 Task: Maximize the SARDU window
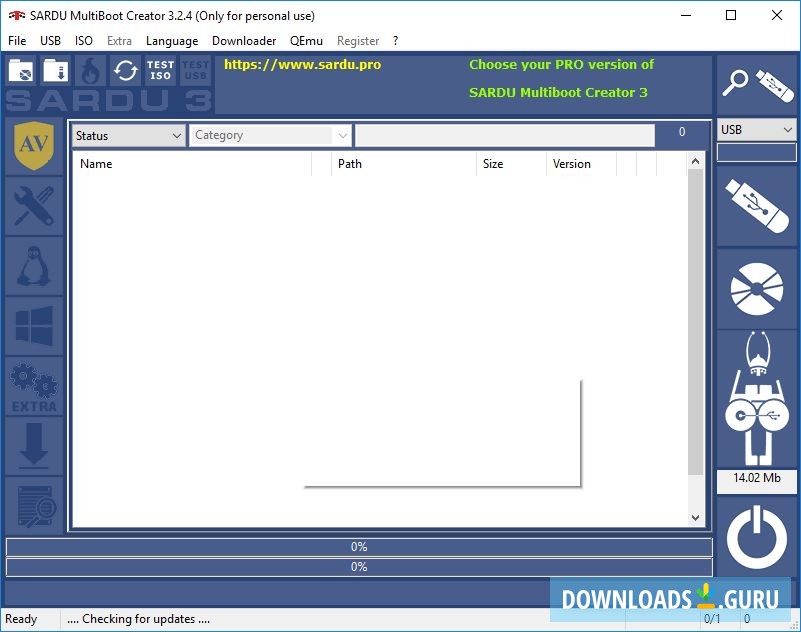731,15
